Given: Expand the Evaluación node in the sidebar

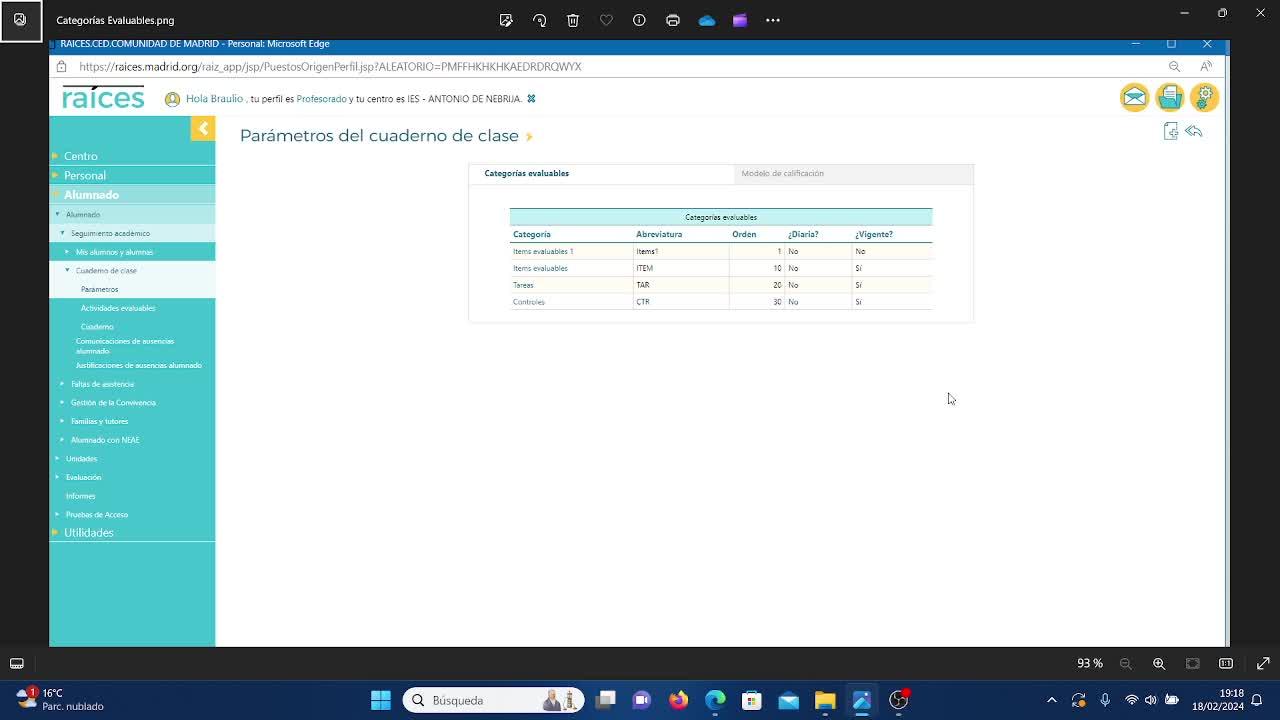Looking at the screenshot, I should (57, 477).
